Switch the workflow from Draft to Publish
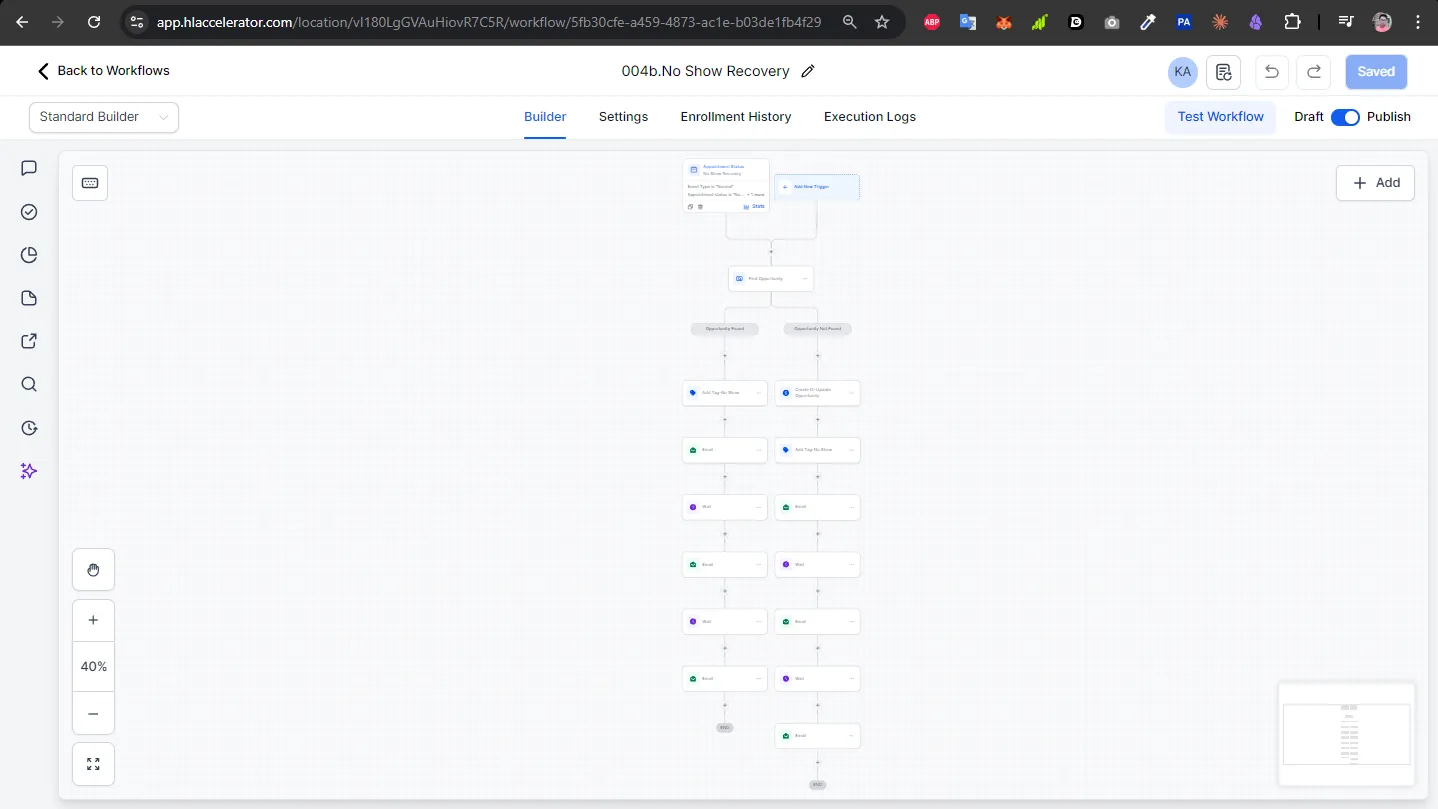Viewport: 1438px width, 809px height. 1347,117
